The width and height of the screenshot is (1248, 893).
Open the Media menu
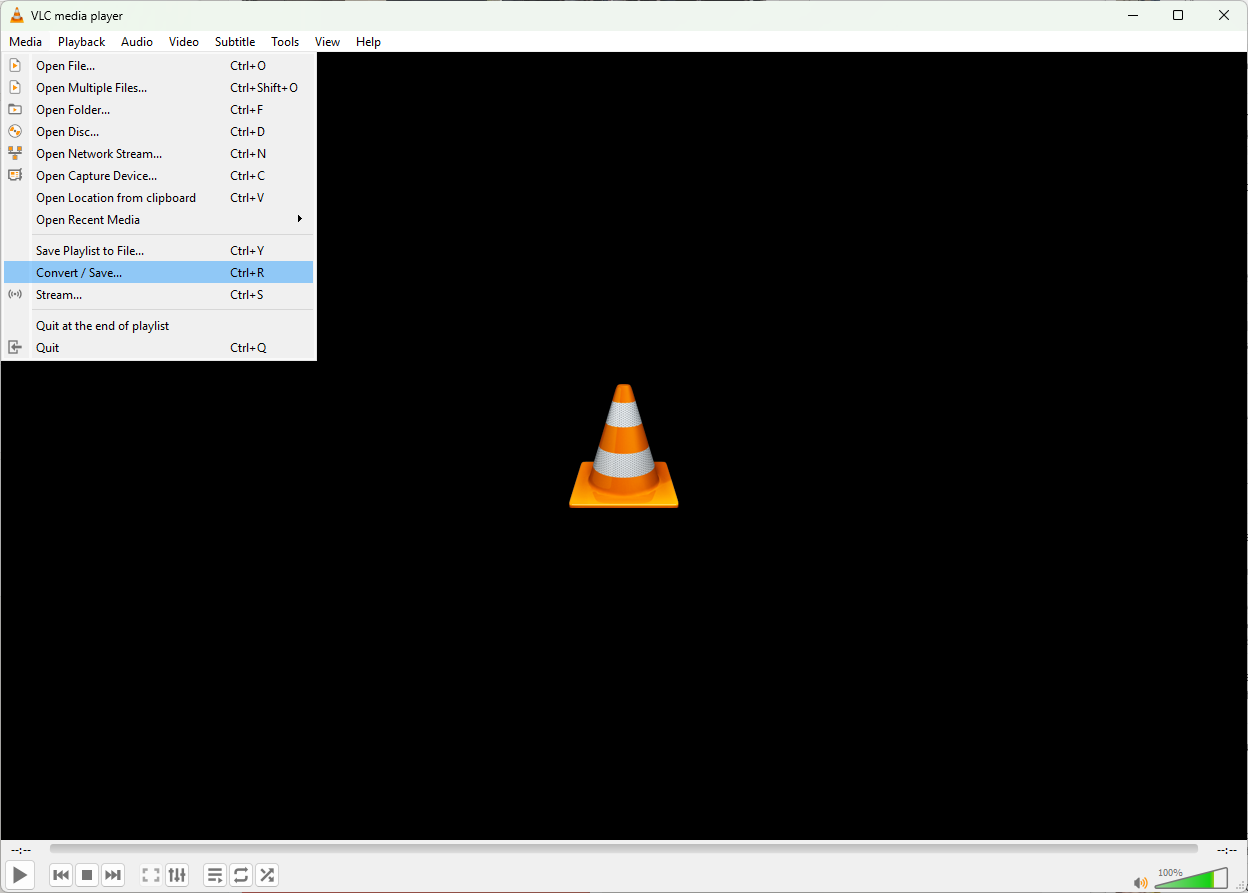click(26, 42)
